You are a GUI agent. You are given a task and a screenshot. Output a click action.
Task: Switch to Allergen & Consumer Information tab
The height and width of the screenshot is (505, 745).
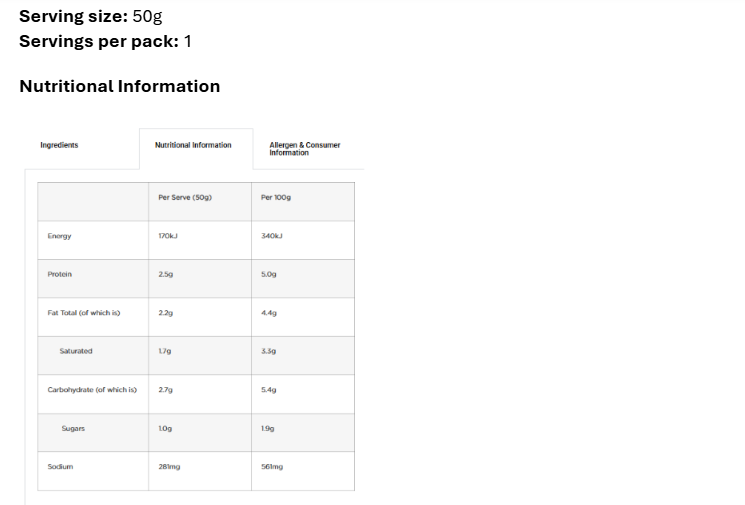point(305,148)
